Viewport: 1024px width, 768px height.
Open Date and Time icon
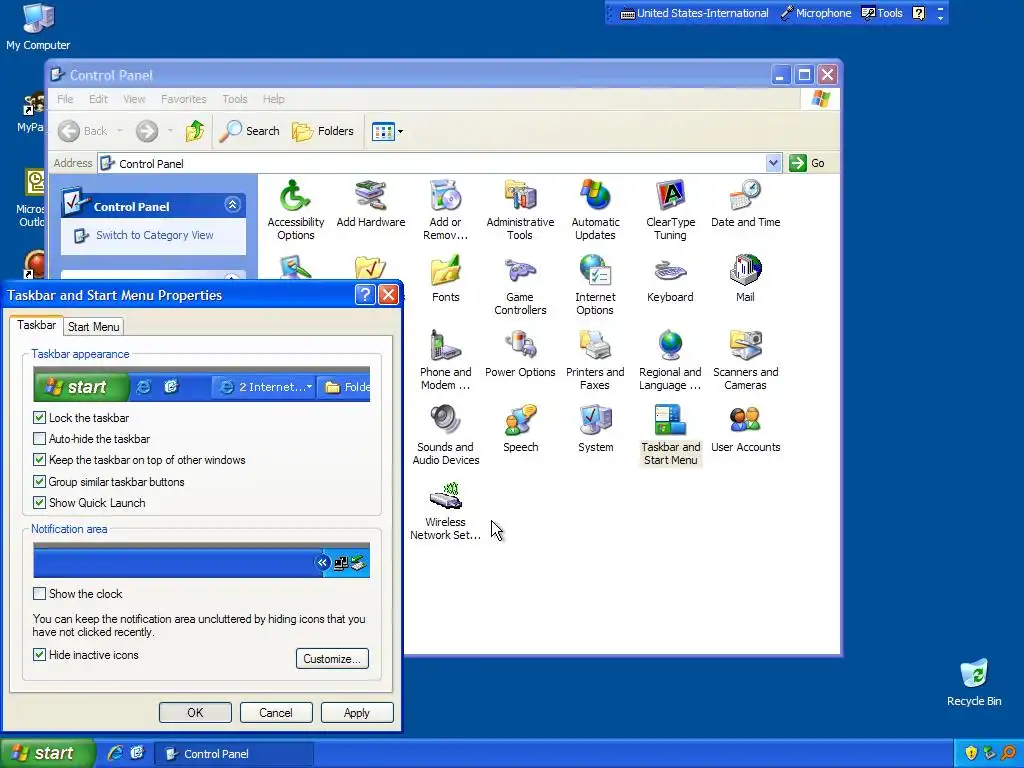(x=745, y=204)
